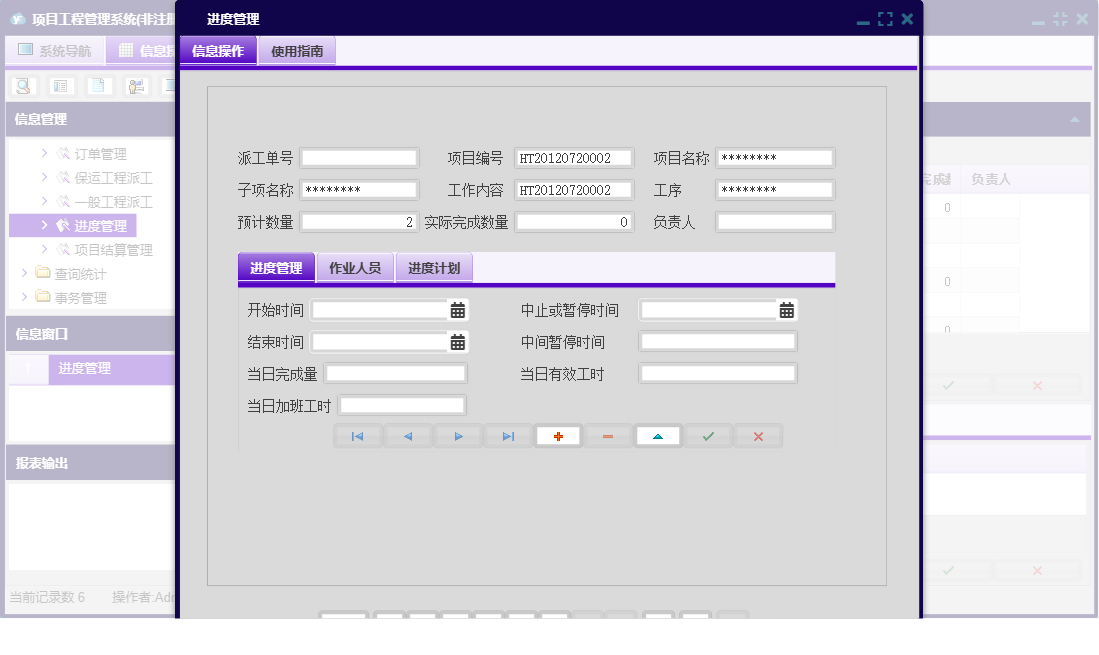
Task: Select 订单管理 in the sidebar
Action: coord(103,153)
